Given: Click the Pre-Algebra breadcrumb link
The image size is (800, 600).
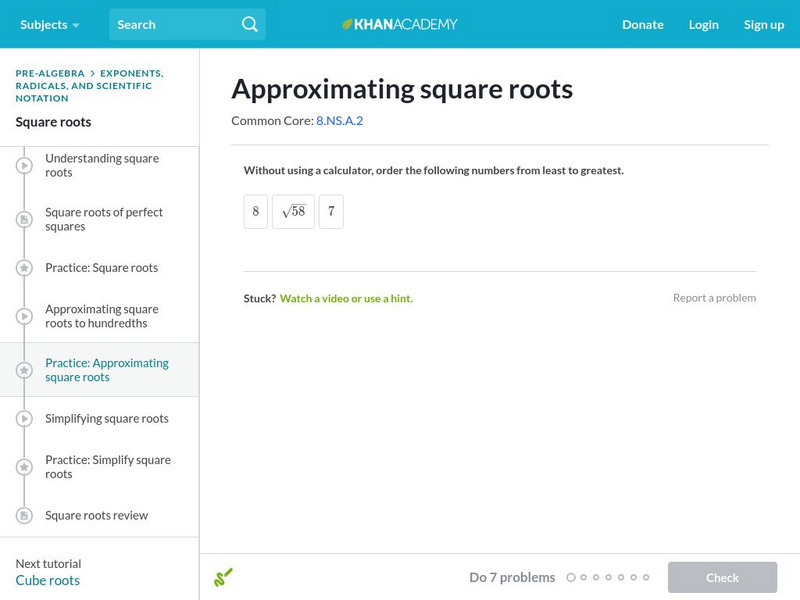Looking at the screenshot, I should coord(50,73).
